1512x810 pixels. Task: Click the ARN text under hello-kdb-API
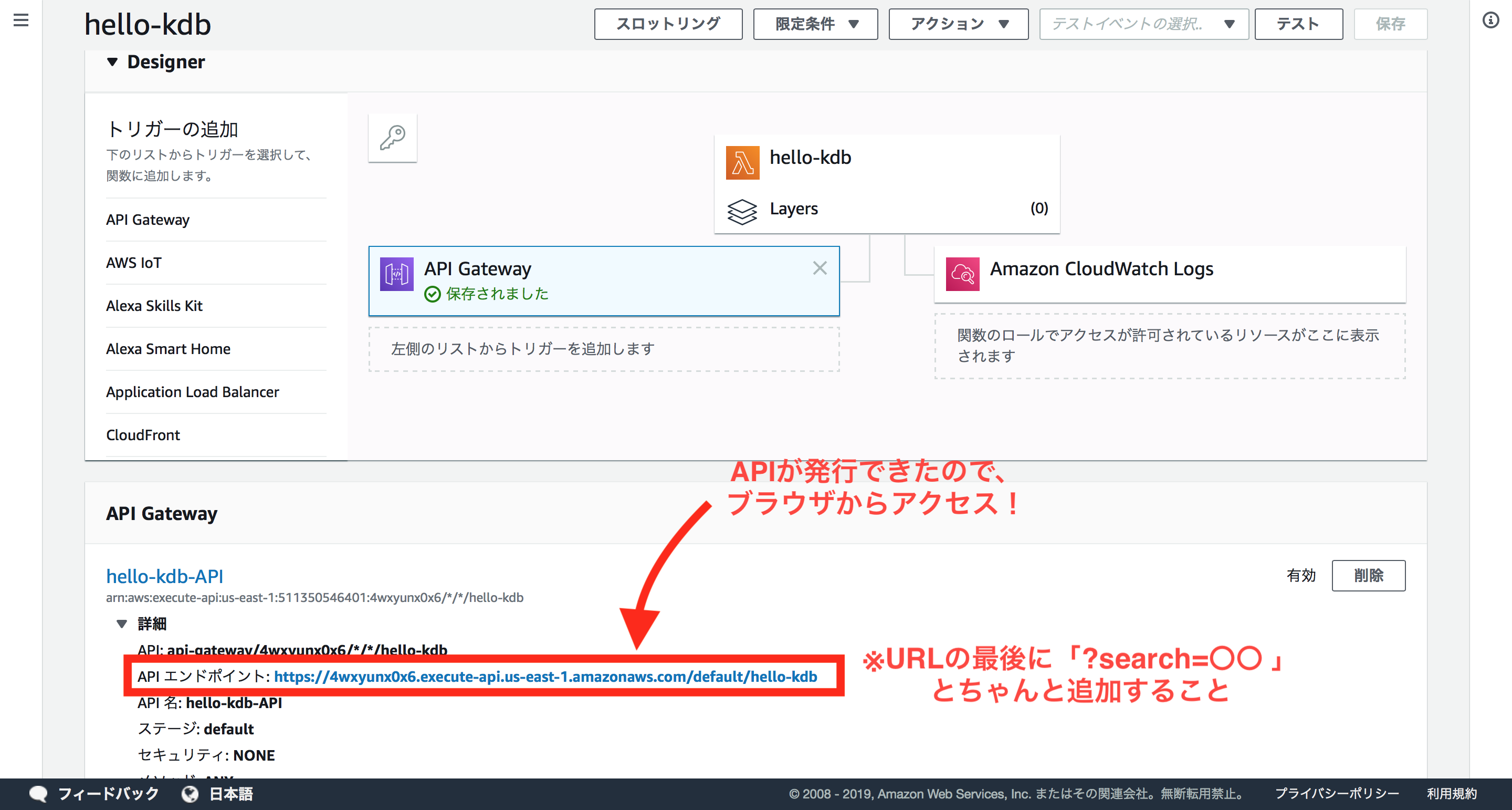coord(314,598)
